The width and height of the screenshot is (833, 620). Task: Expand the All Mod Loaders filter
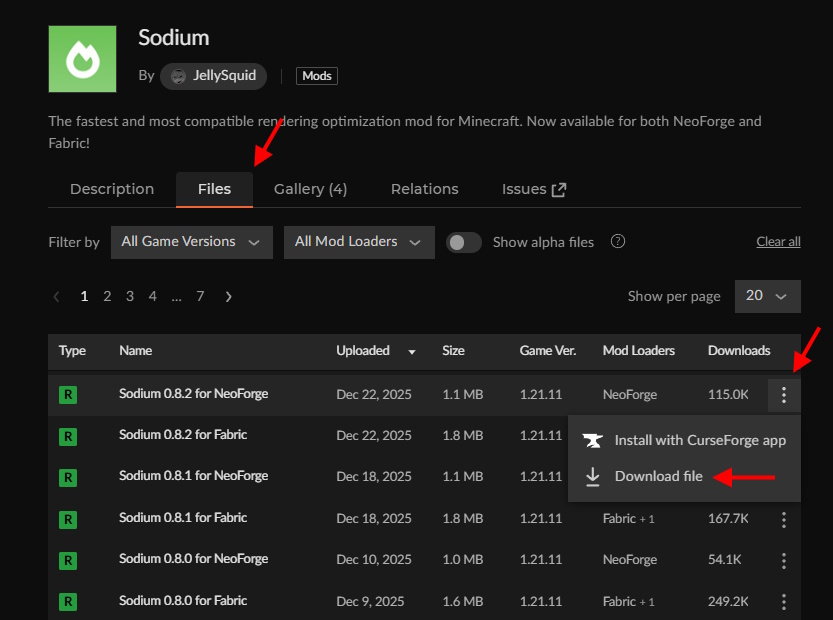click(358, 241)
